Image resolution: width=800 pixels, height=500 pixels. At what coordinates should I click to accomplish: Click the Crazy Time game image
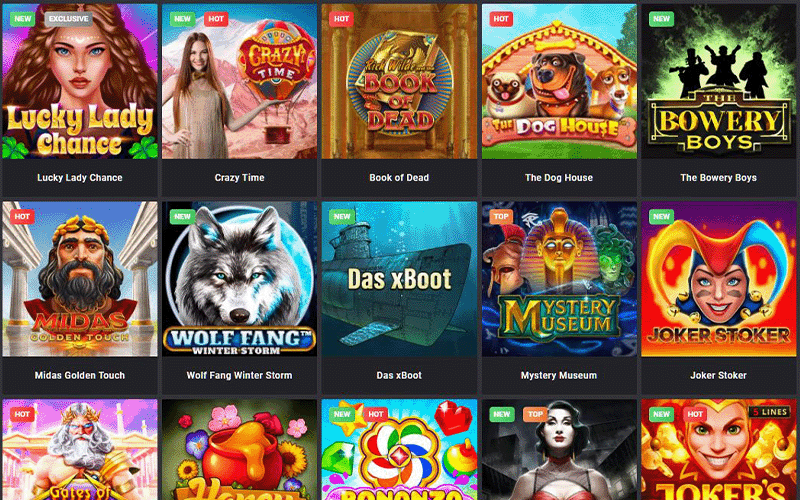pyautogui.click(x=239, y=81)
